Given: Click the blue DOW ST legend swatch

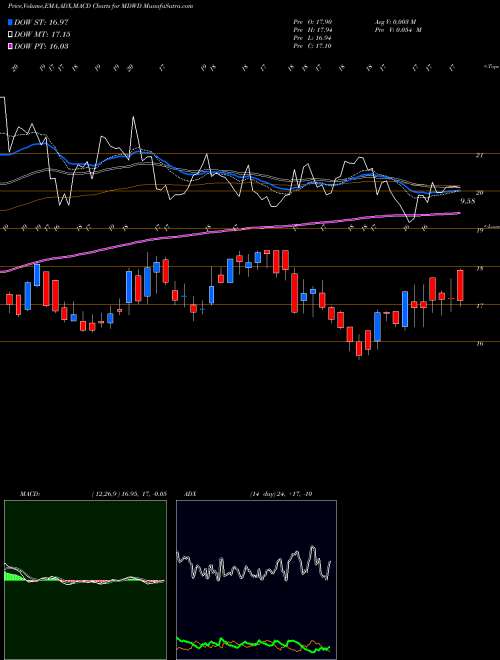Looking at the screenshot, I should tap(10, 23).
